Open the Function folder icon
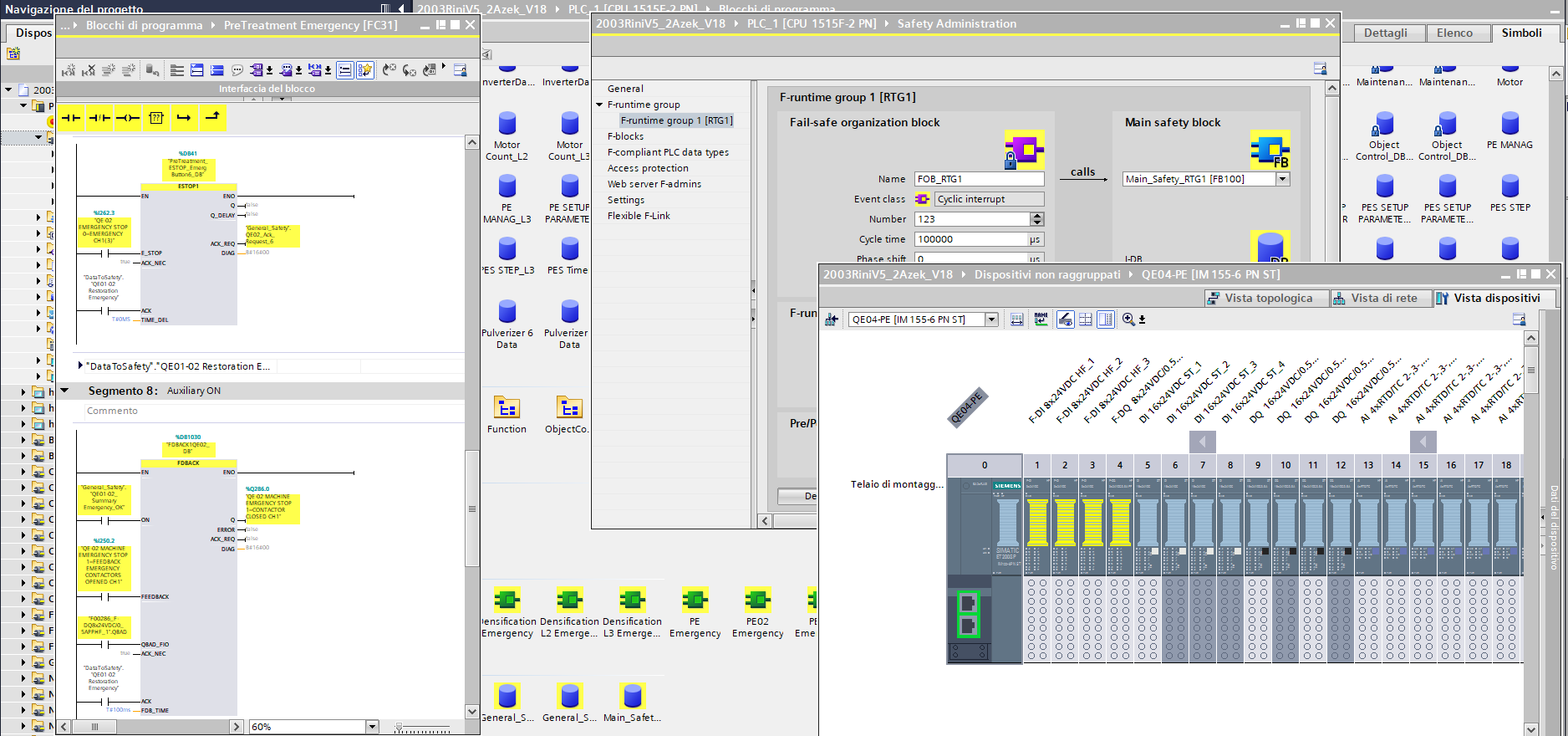The image size is (1568, 736). [507, 408]
